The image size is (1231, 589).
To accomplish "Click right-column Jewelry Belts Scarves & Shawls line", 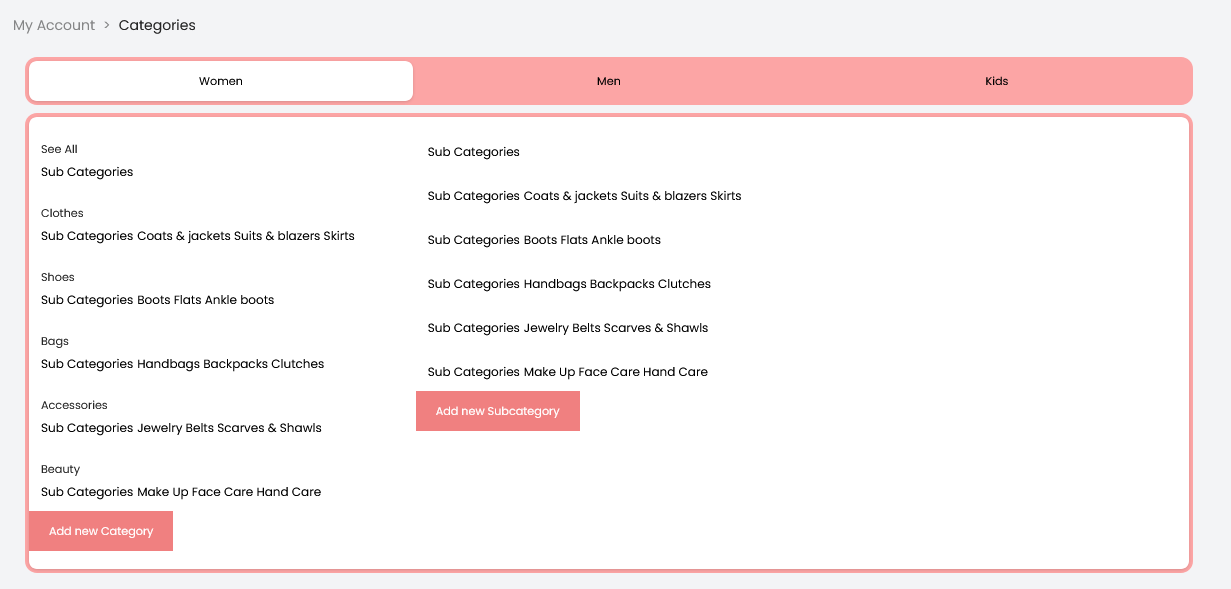I will [568, 328].
